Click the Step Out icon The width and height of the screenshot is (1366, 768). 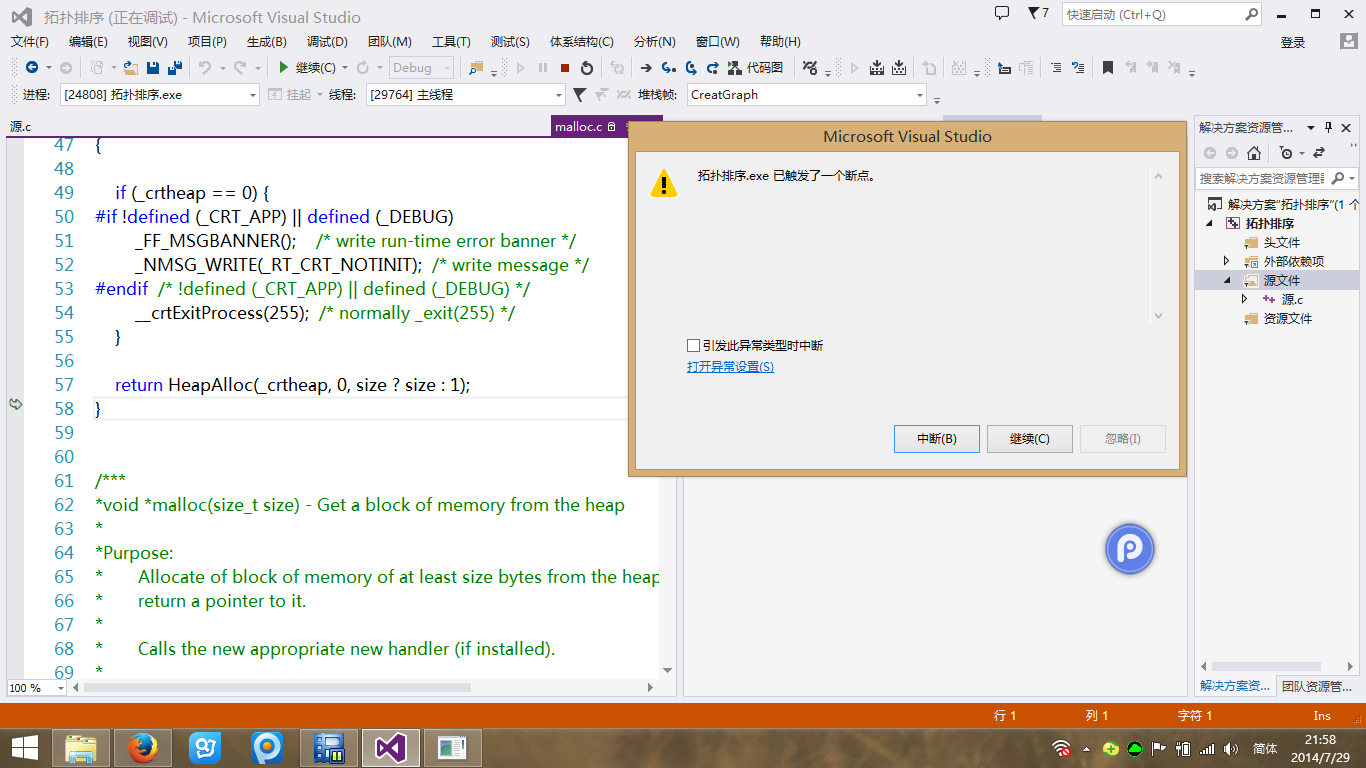[x=713, y=68]
